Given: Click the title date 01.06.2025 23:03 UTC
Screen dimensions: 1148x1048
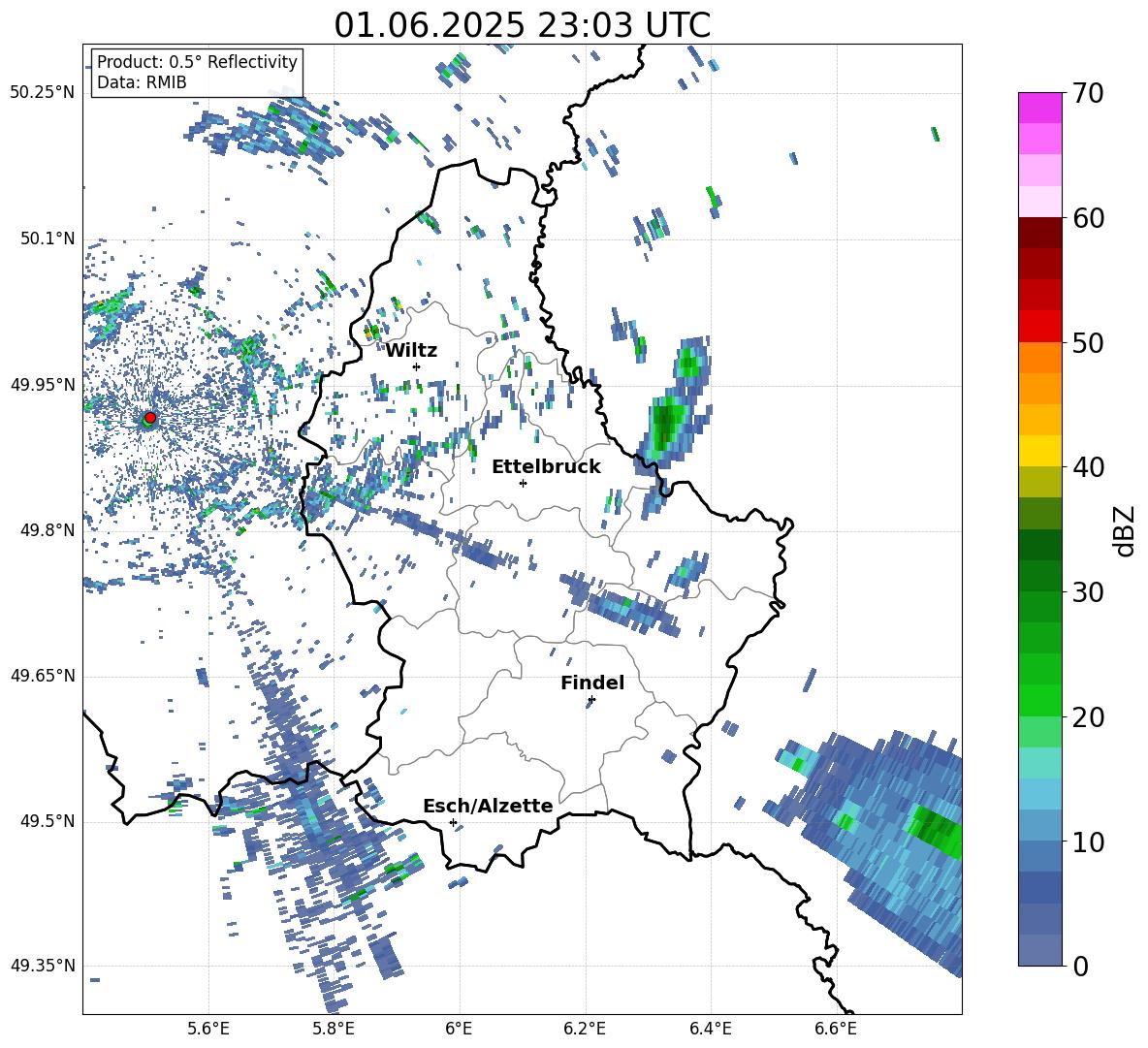Looking at the screenshot, I should point(522,25).
